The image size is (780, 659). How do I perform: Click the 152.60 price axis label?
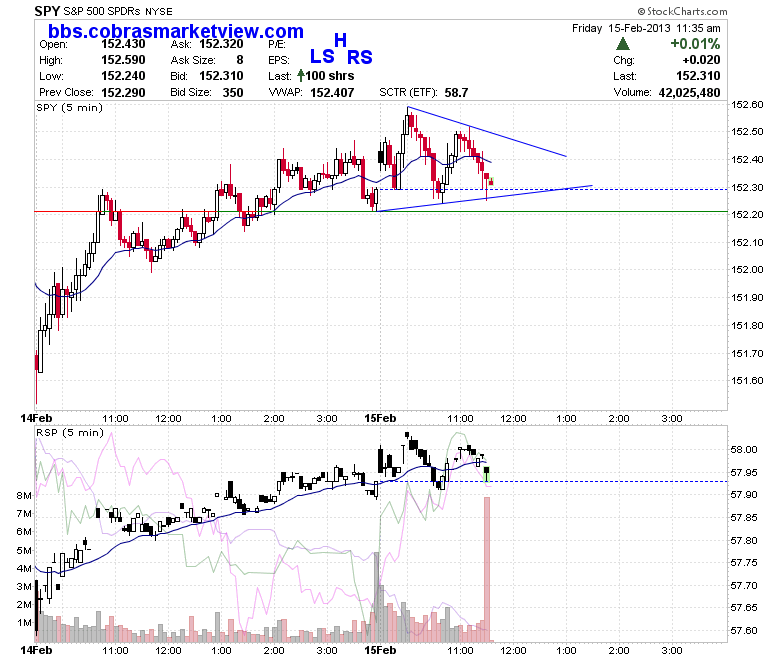click(x=747, y=104)
